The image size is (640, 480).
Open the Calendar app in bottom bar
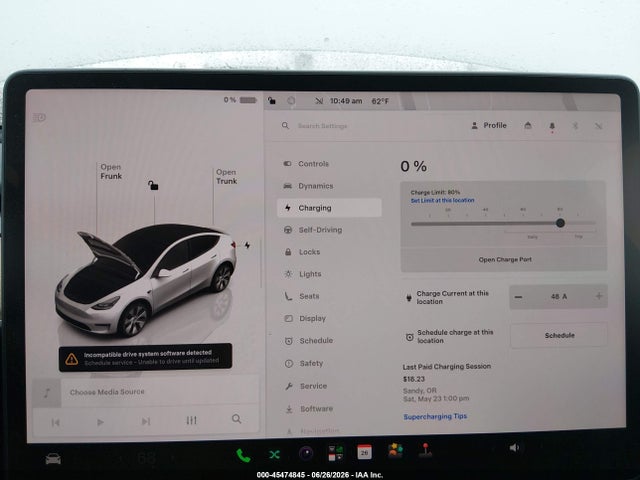pyautogui.click(x=364, y=452)
